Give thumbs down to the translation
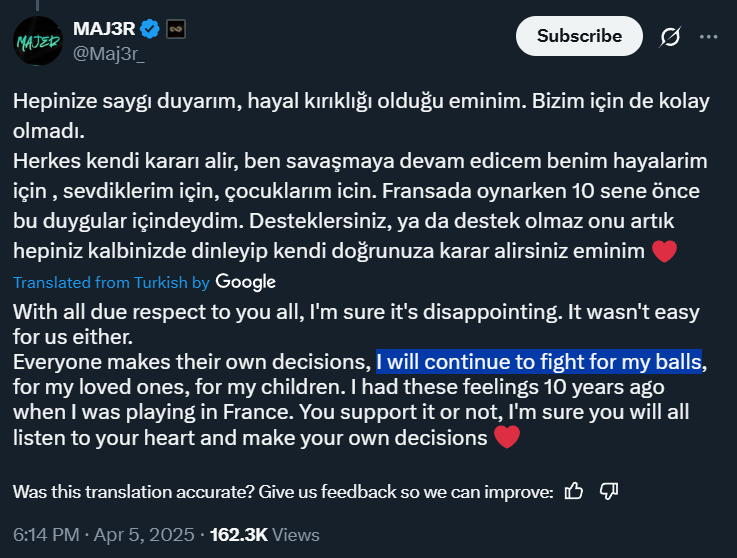737x558 pixels. [609, 491]
